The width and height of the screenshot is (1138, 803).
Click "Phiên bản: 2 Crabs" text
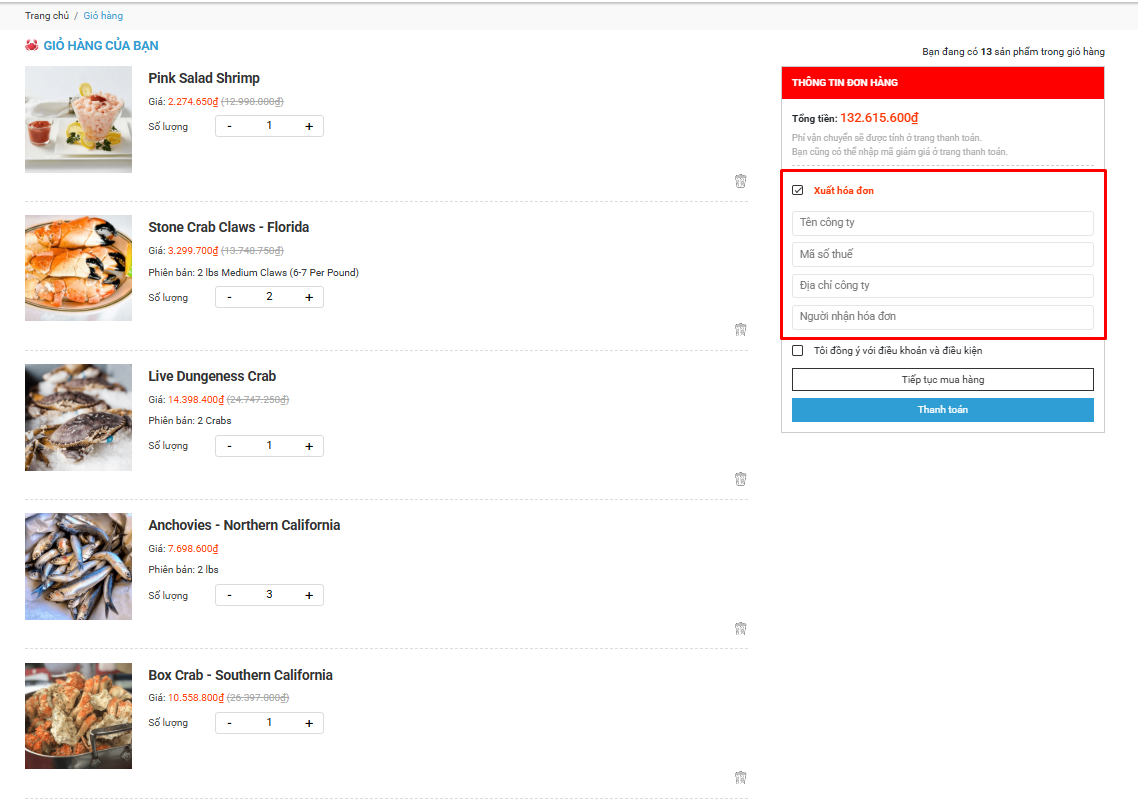coord(189,420)
